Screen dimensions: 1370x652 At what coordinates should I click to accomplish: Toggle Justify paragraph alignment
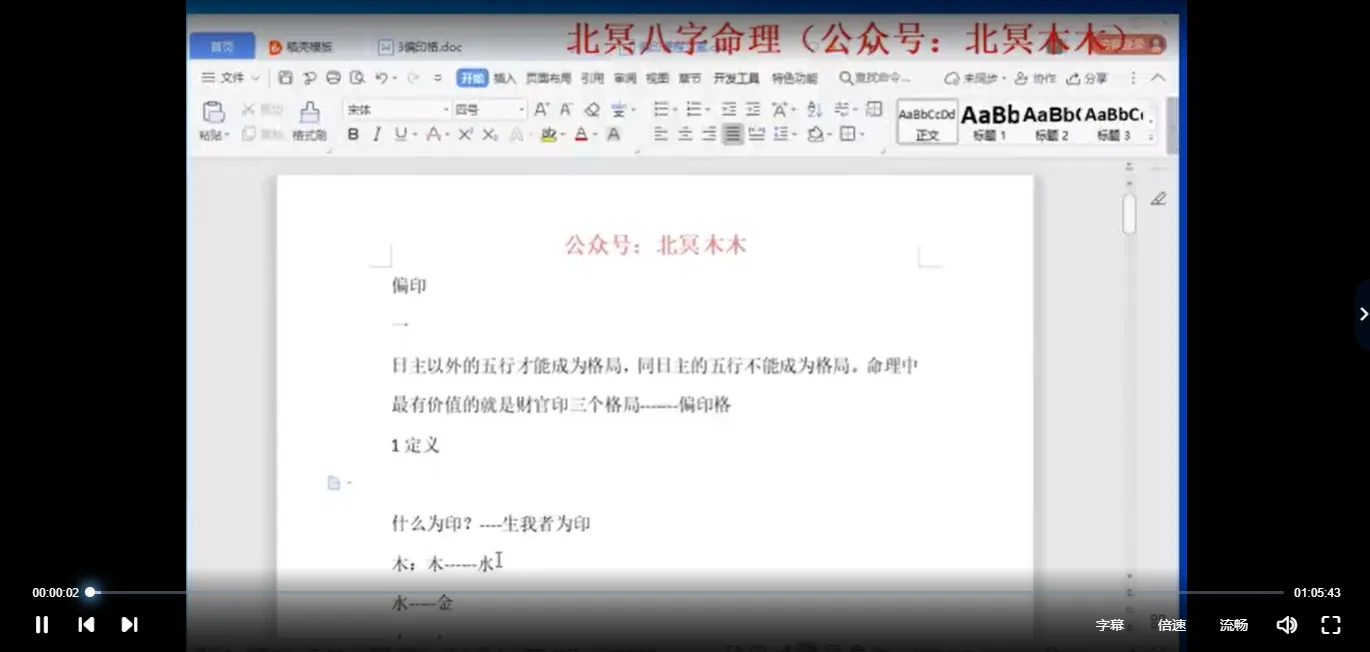tap(733, 134)
